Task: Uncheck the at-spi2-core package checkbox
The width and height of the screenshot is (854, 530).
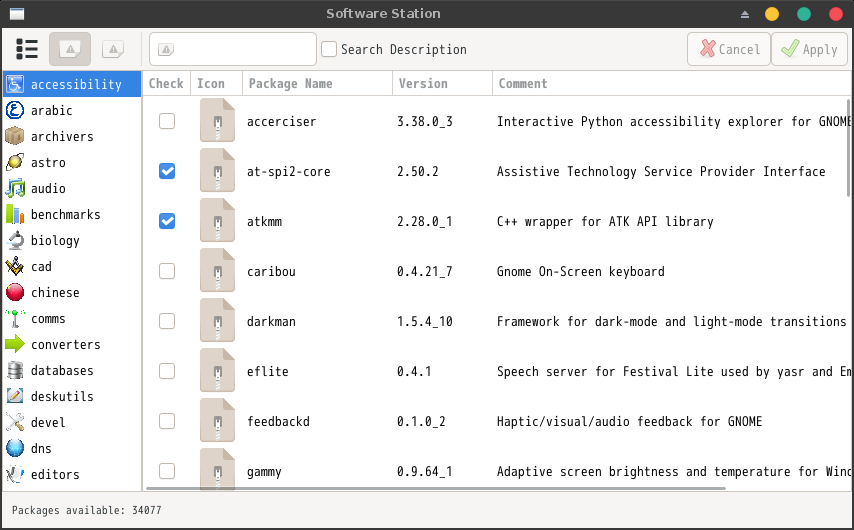Action: [167, 171]
